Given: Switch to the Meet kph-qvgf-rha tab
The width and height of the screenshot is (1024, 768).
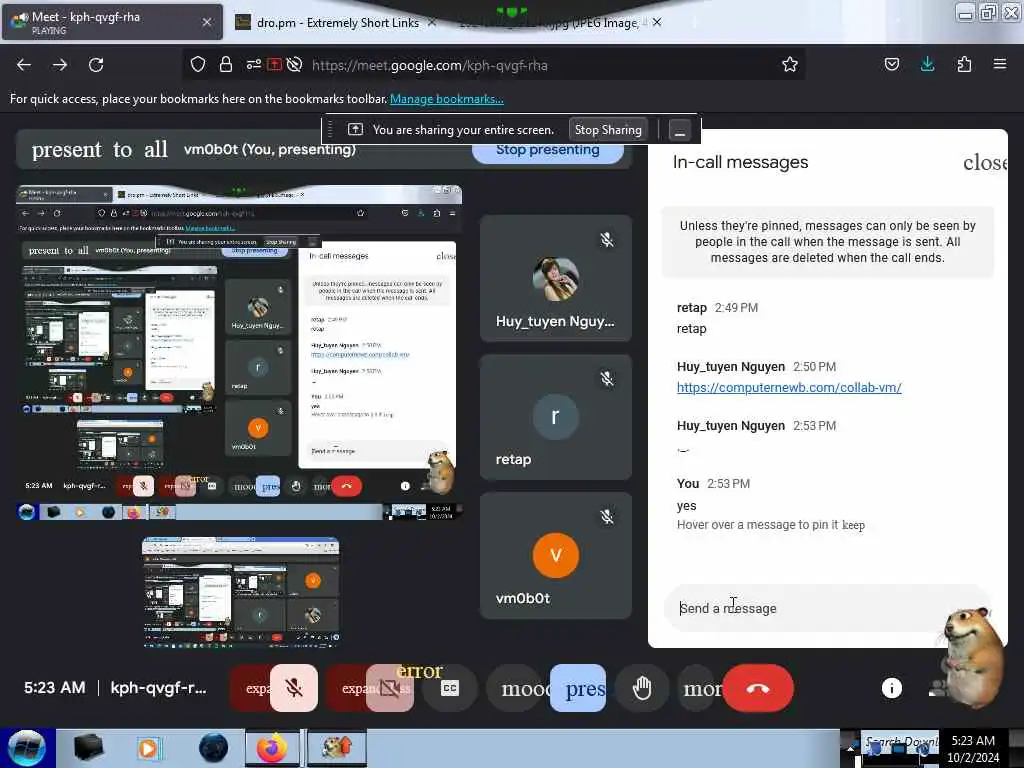Looking at the screenshot, I should pyautogui.click(x=112, y=22).
